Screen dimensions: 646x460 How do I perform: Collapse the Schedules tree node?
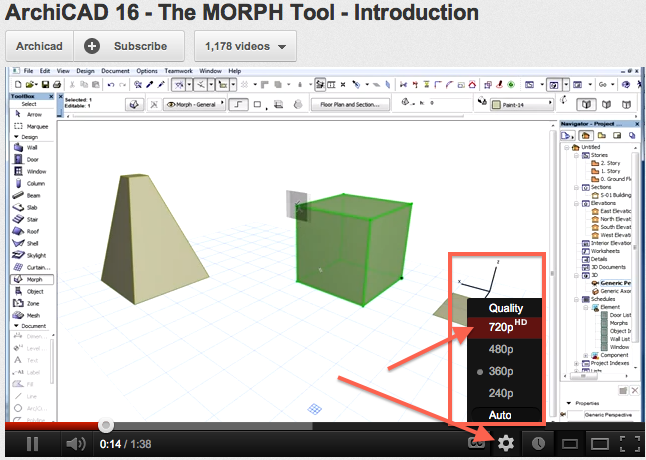[x=578, y=299]
